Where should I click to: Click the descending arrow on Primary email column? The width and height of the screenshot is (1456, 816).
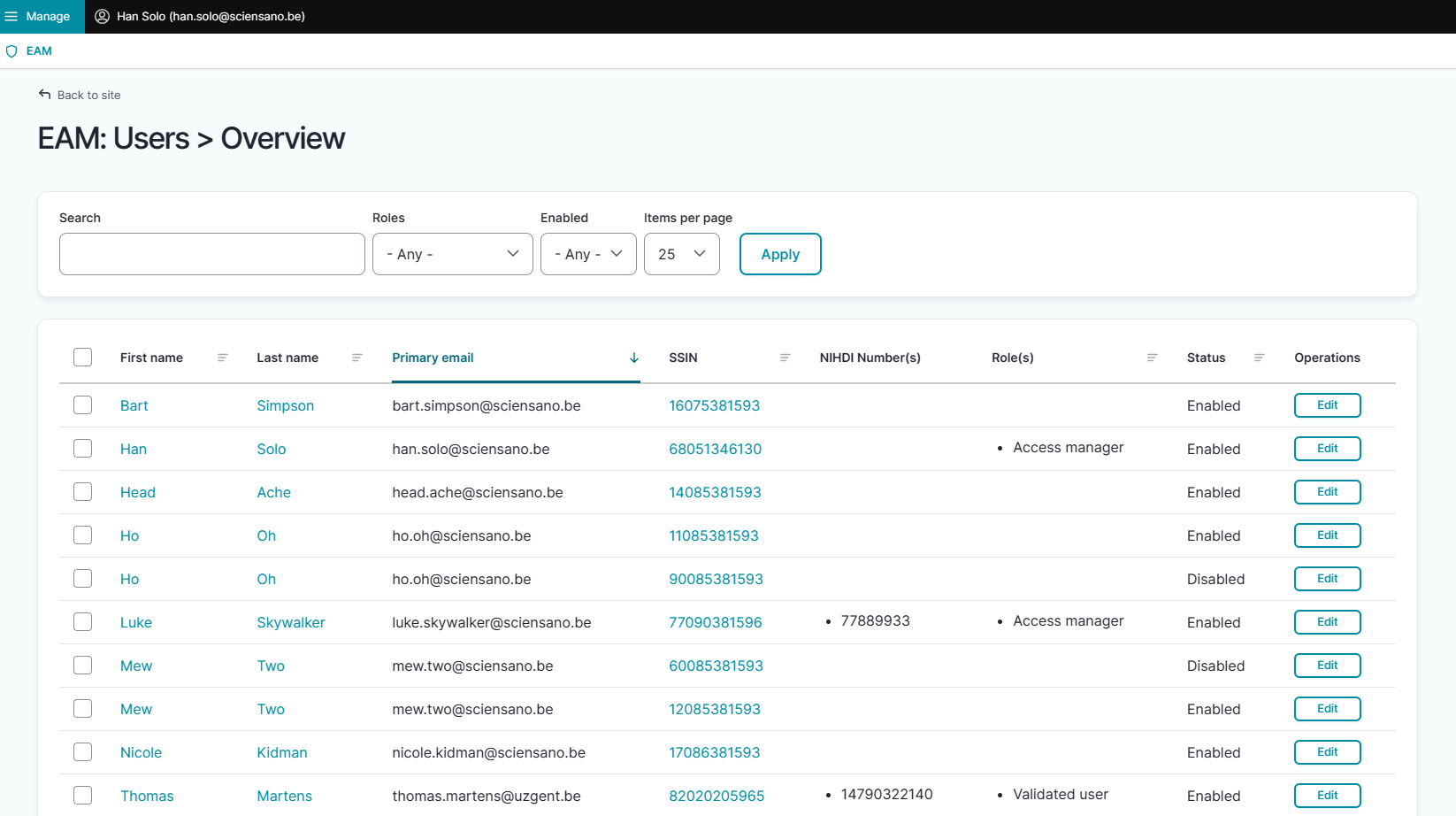coord(634,358)
